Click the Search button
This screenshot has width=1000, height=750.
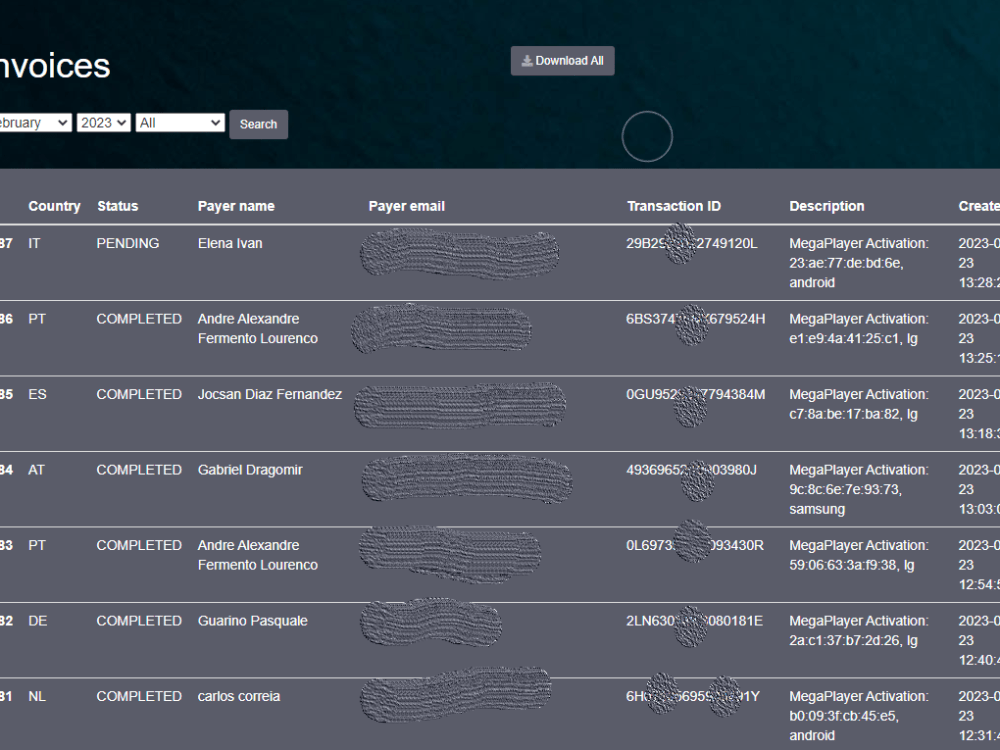pyautogui.click(x=258, y=124)
